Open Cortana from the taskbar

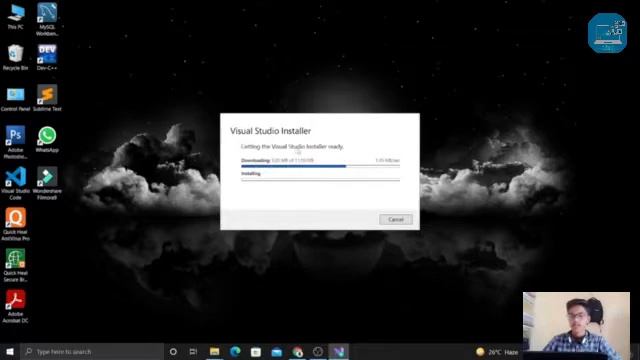coord(173,351)
